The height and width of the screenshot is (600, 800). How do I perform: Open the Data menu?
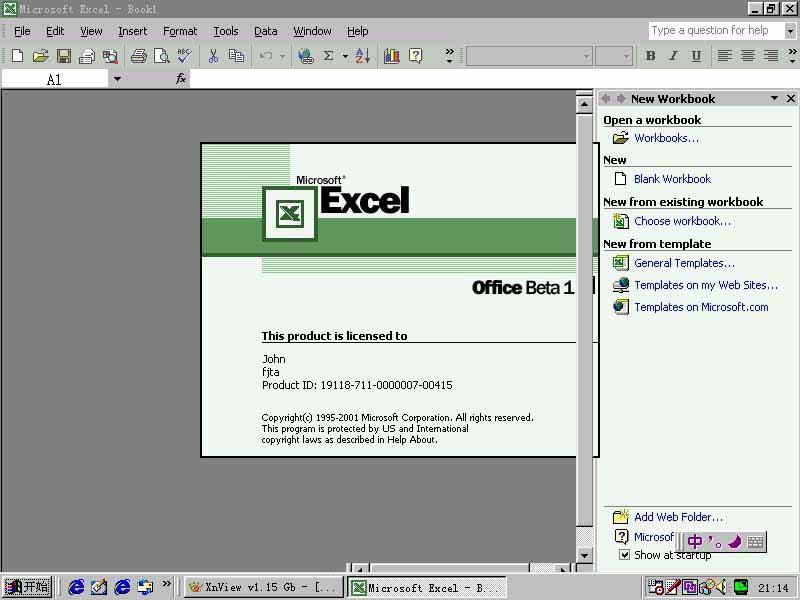point(266,31)
